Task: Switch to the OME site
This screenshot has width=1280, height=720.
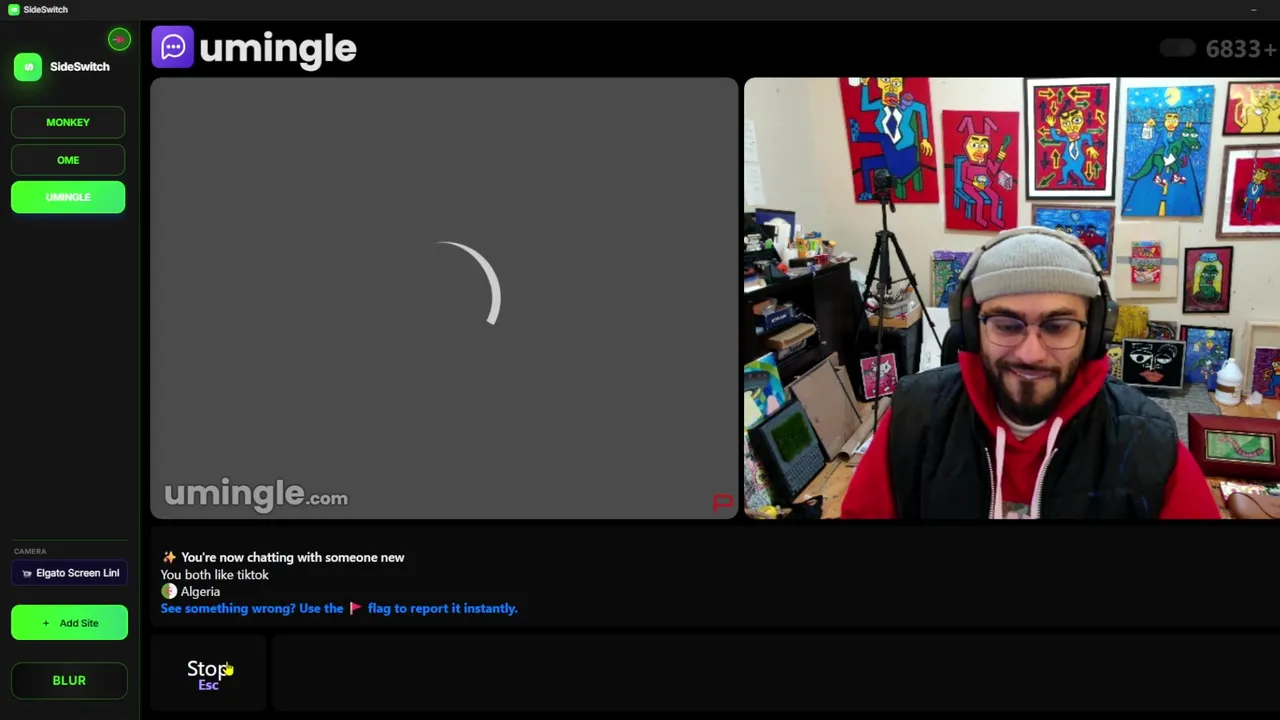Action: pos(68,160)
